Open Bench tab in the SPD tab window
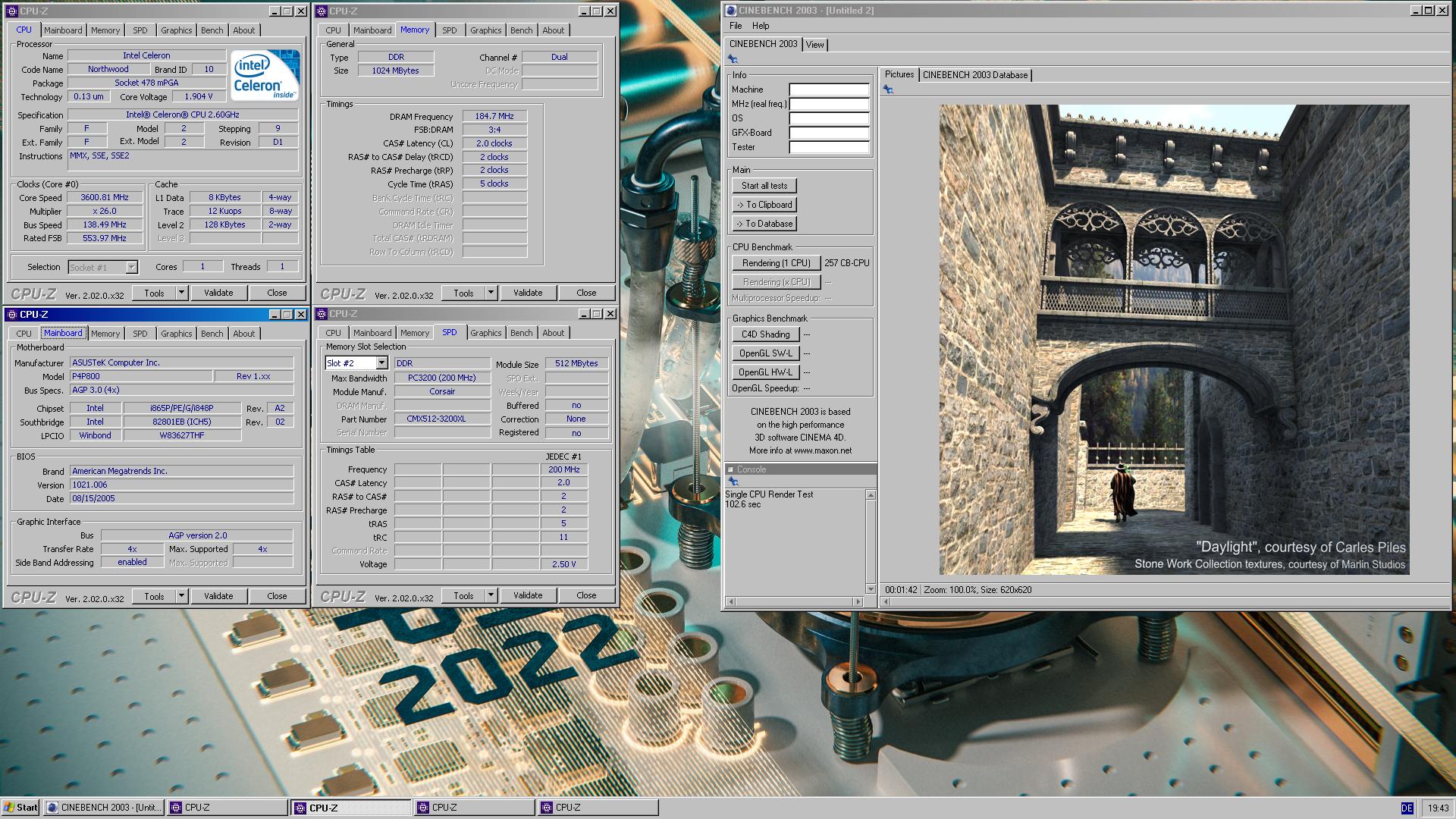Viewport: 1456px width, 819px height. click(x=521, y=333)
